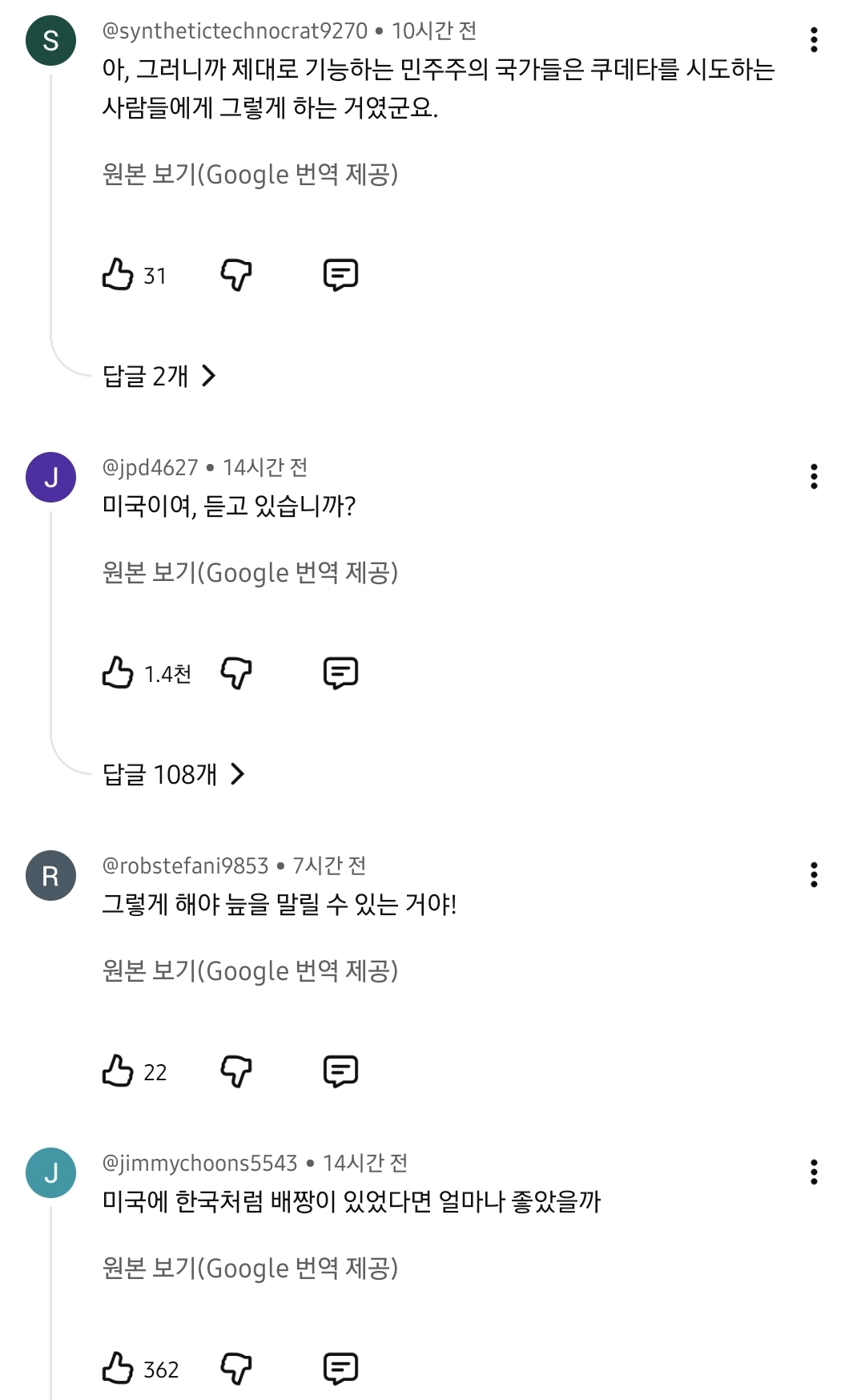Dislike the @synthetictechnocrat9270 comment
This screenshot has height=1400, width=865.
click(x=236, y=275)
